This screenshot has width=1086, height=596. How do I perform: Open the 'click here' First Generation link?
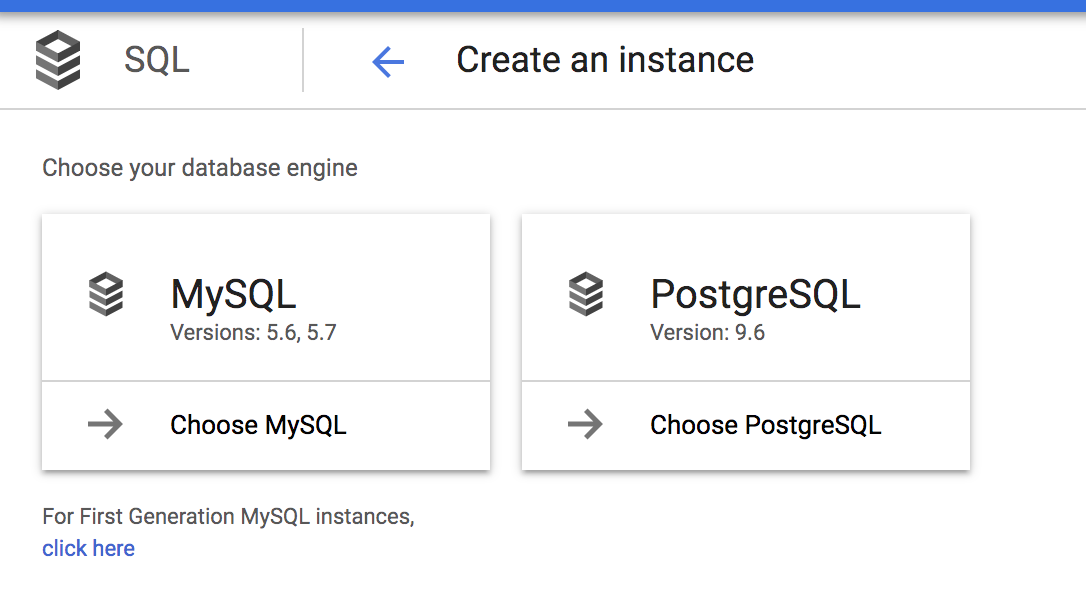pos(89,548)
